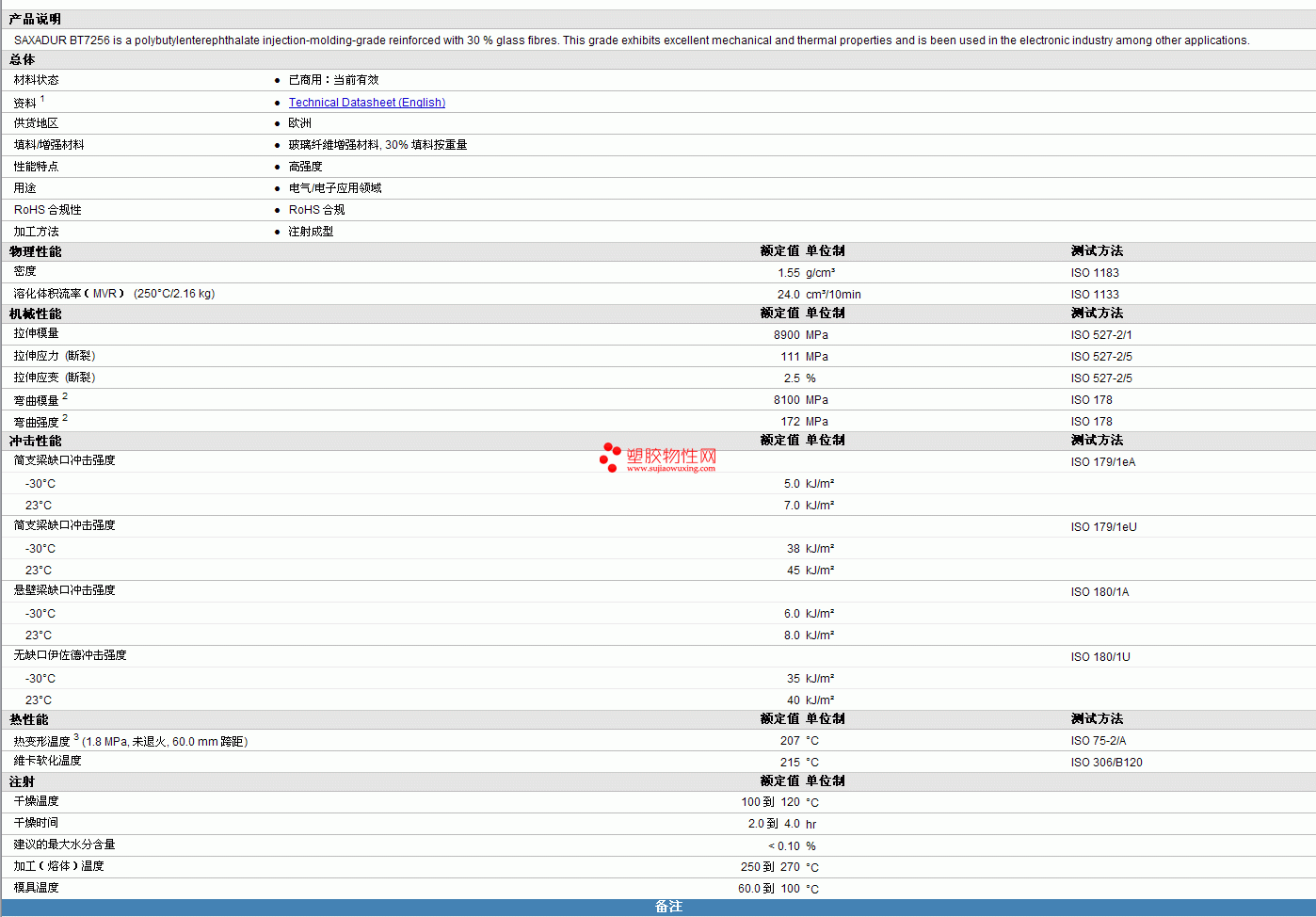This screenshot has width=1316, height=917.
Task: Click ISO 1183 test method
Action: tap(1095, 273)
